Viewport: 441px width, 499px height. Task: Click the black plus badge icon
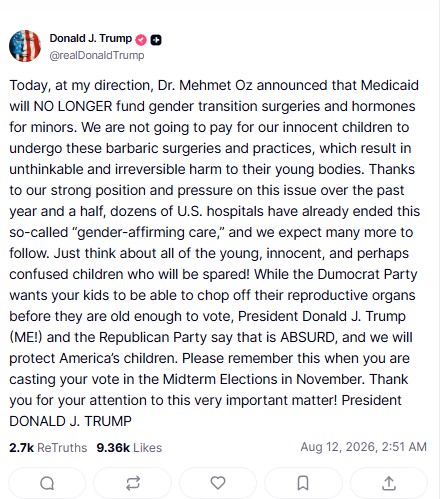[156, 40]
